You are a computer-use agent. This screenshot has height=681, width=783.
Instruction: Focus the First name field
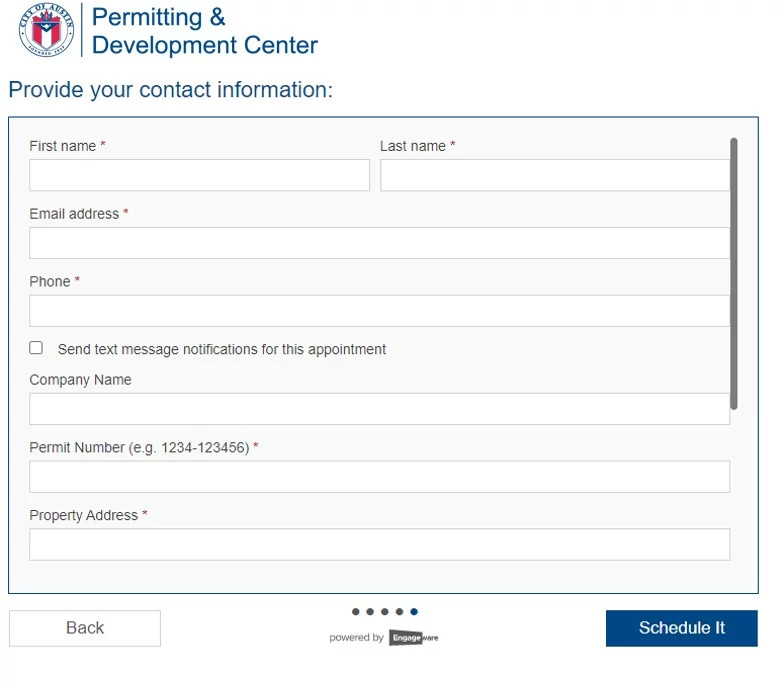(x=199, y=175)
